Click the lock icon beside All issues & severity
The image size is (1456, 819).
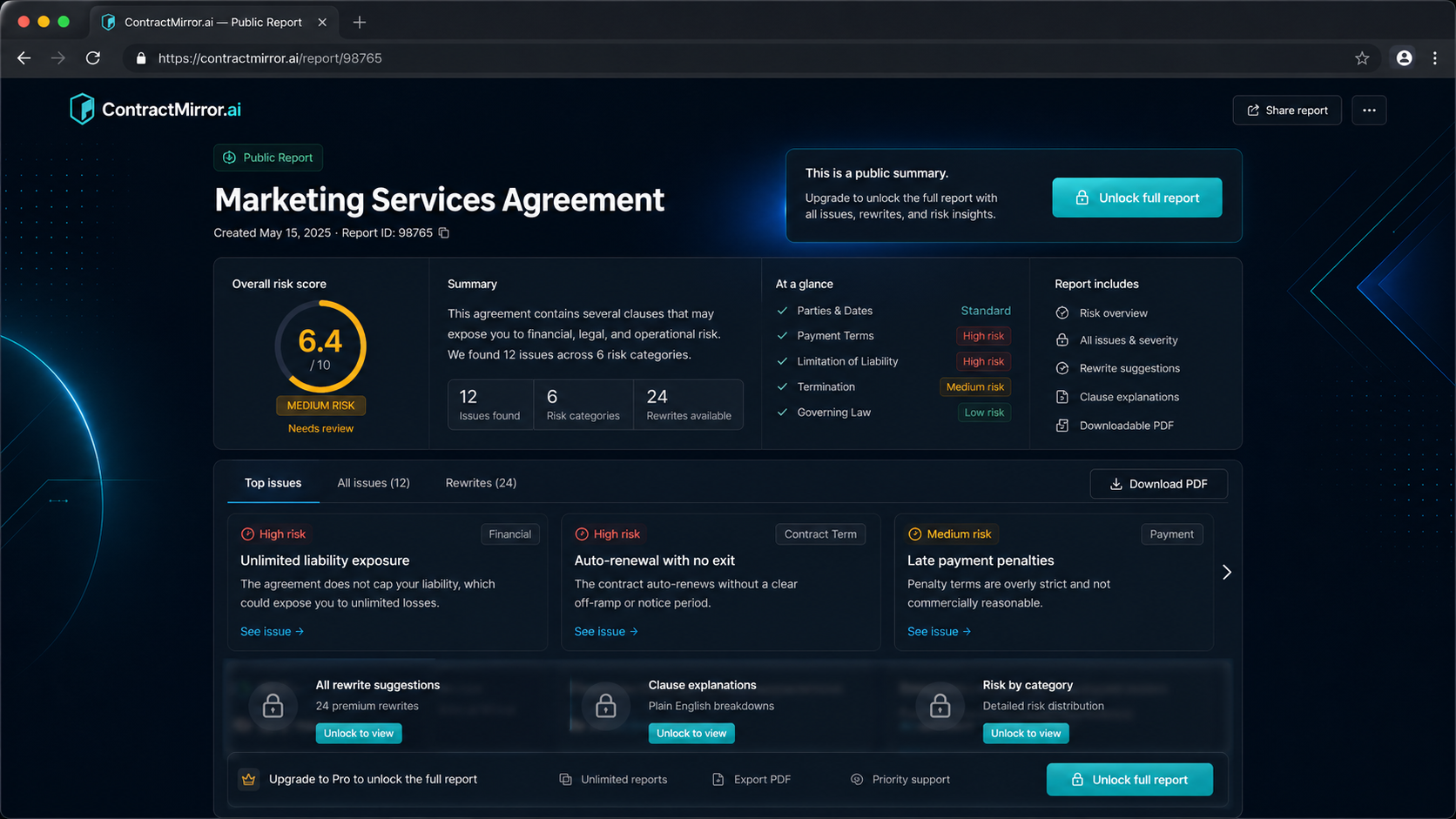pos(1062,340)
